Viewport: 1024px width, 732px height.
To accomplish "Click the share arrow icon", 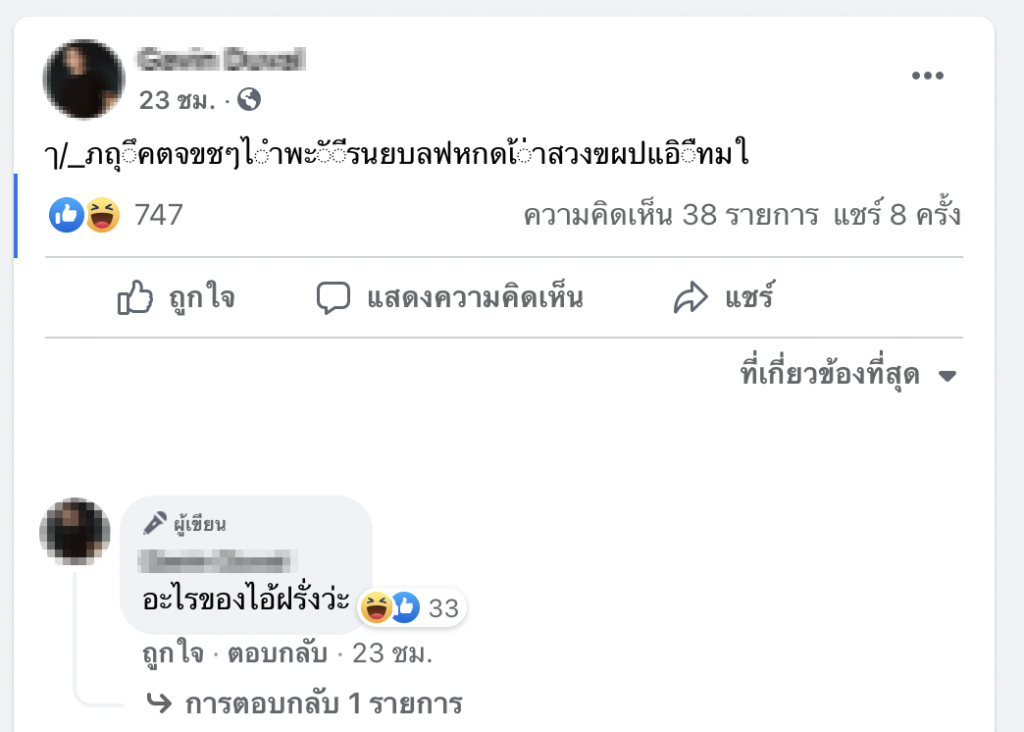I will tap(690, 298).
